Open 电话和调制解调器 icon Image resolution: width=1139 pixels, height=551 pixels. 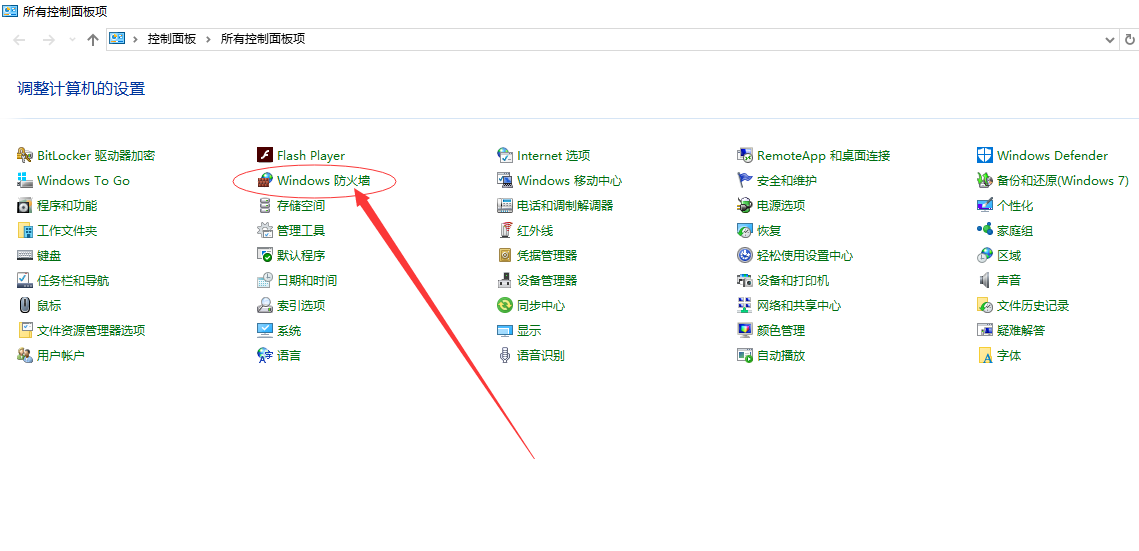pyautogui.click(x=505, y=205)
